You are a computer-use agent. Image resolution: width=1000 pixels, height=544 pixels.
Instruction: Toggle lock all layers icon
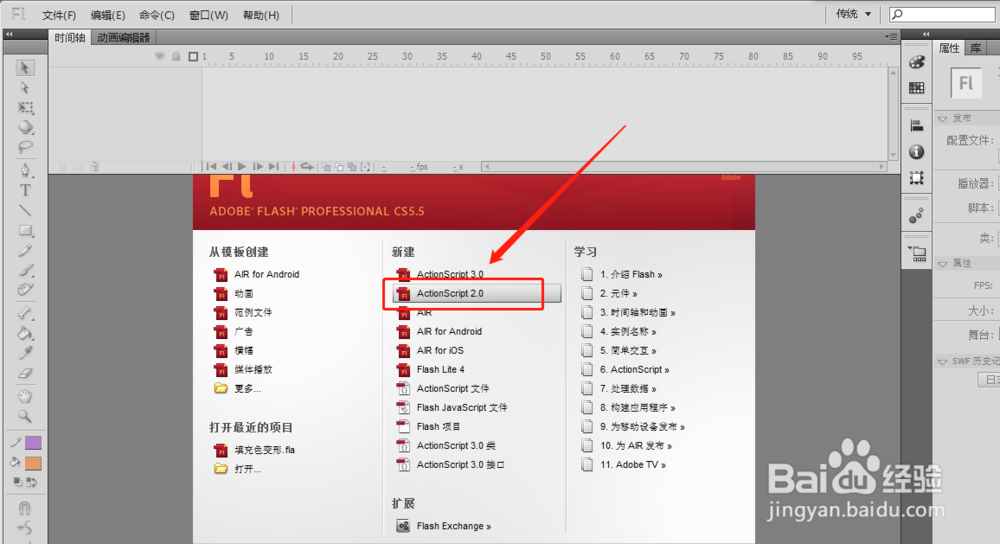pos(176,56)
